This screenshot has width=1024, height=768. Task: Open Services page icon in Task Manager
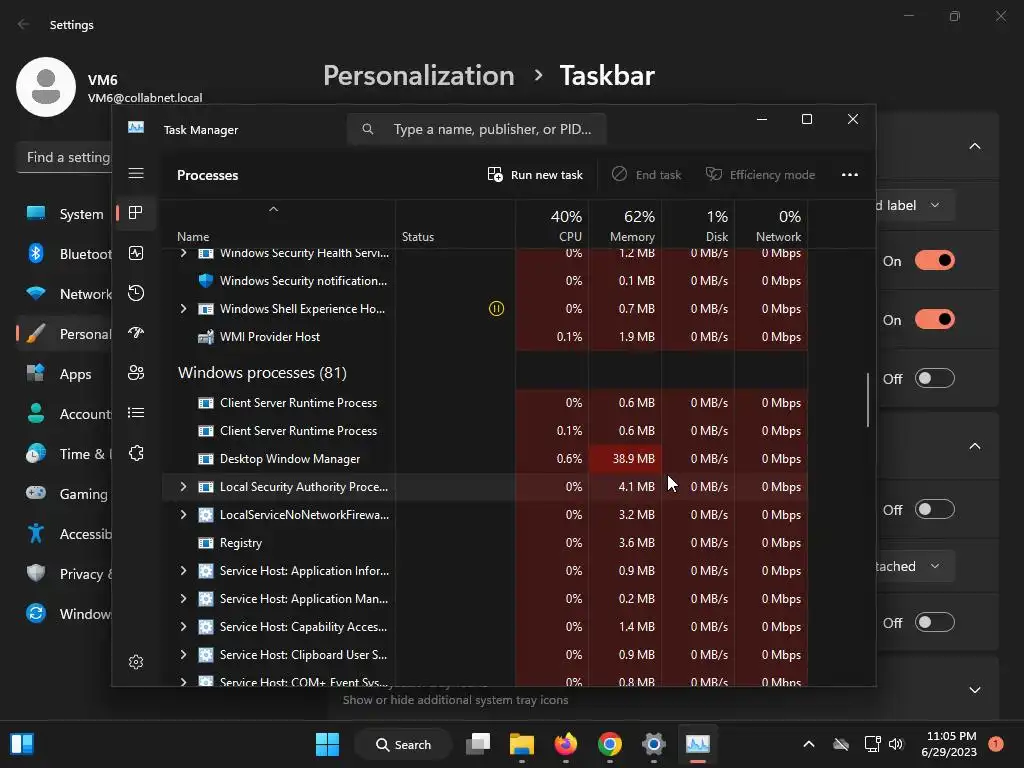pos(136,453)
